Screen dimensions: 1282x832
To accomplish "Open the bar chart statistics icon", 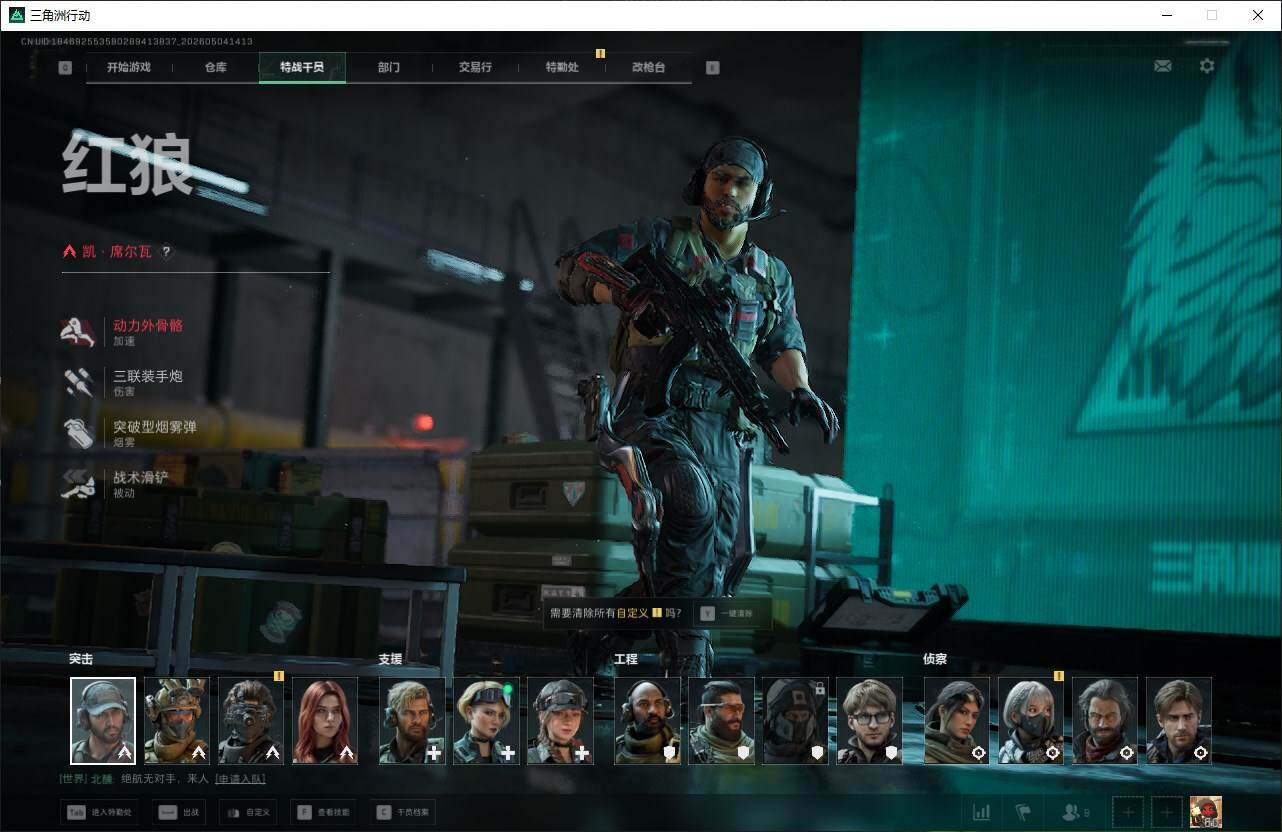I will coord(981,812).
